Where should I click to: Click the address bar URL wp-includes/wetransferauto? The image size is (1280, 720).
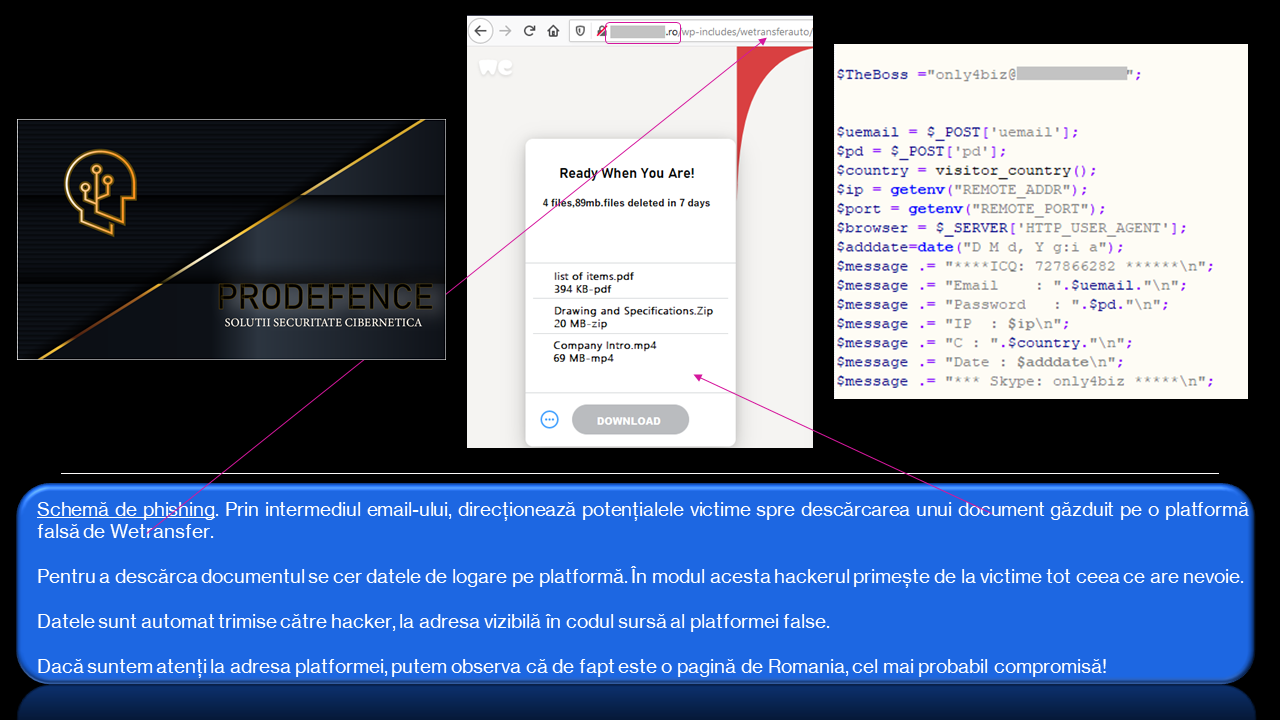(x=746, y=32)
